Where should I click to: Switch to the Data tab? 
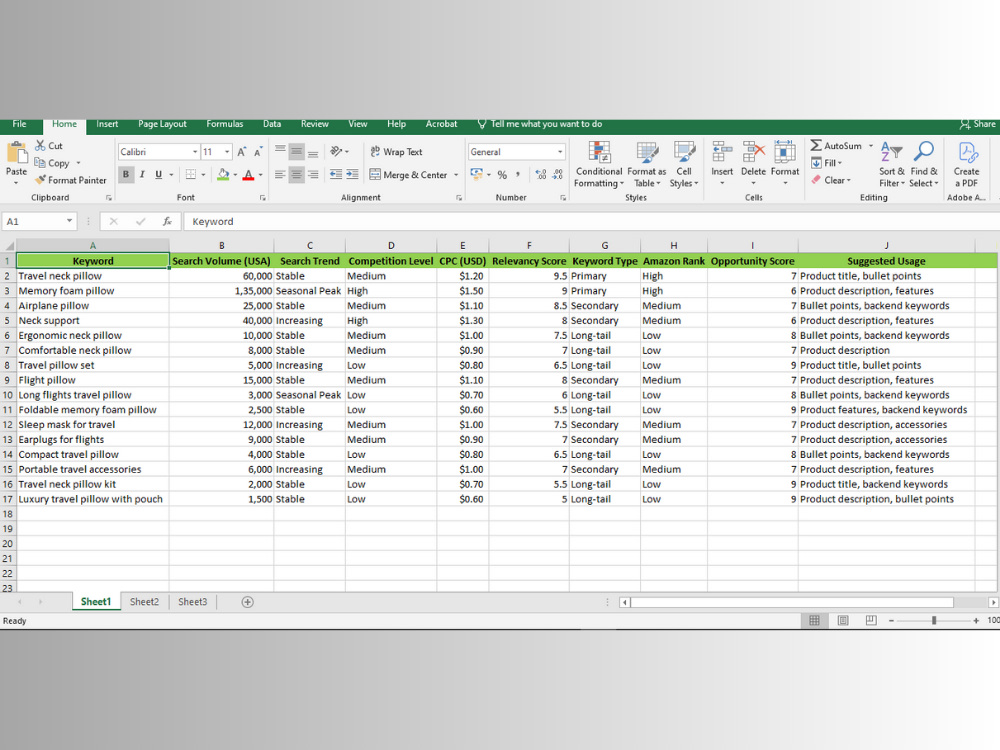[272, 124]
